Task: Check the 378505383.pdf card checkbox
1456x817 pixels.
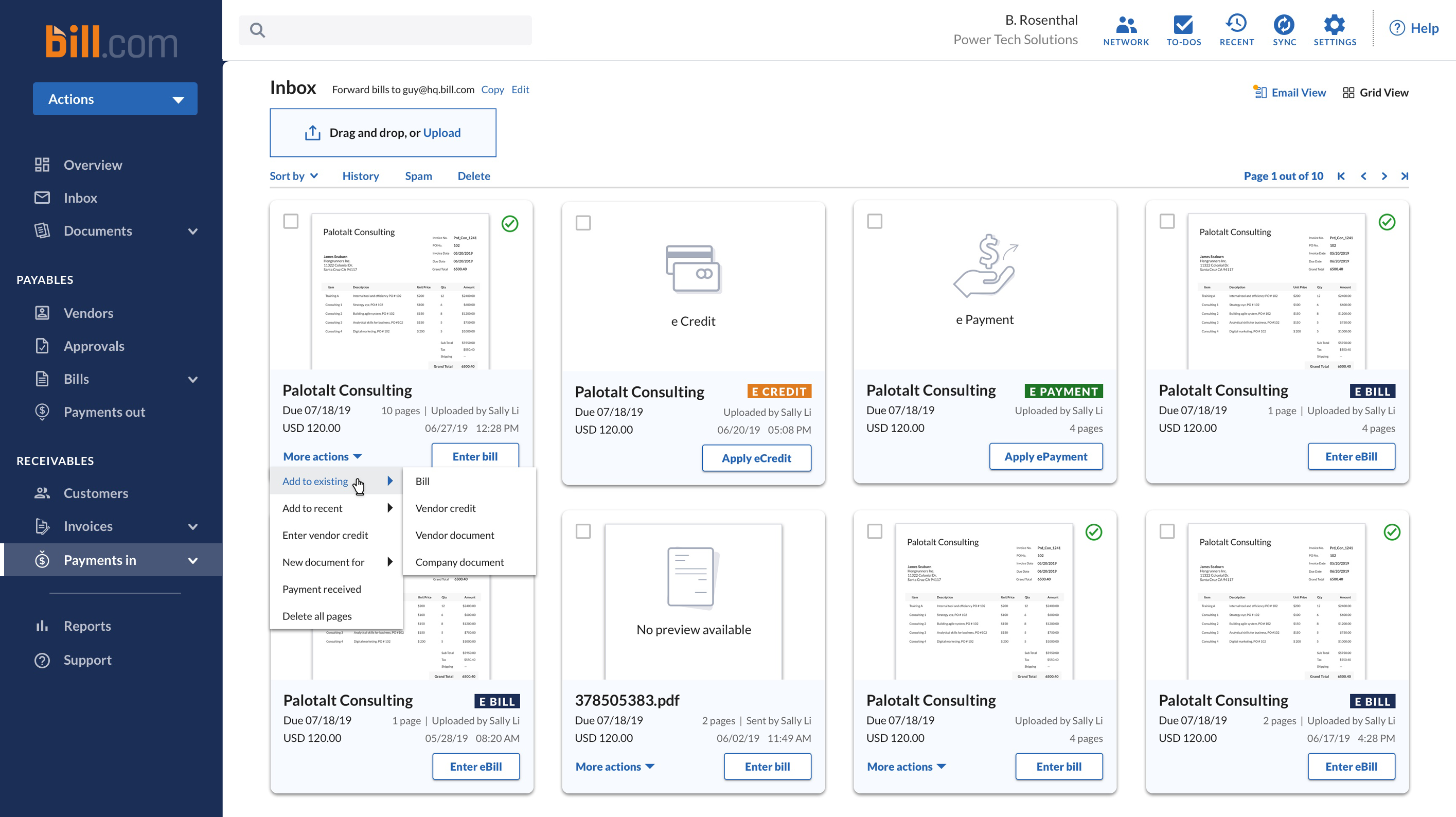Action: (583, 531)
